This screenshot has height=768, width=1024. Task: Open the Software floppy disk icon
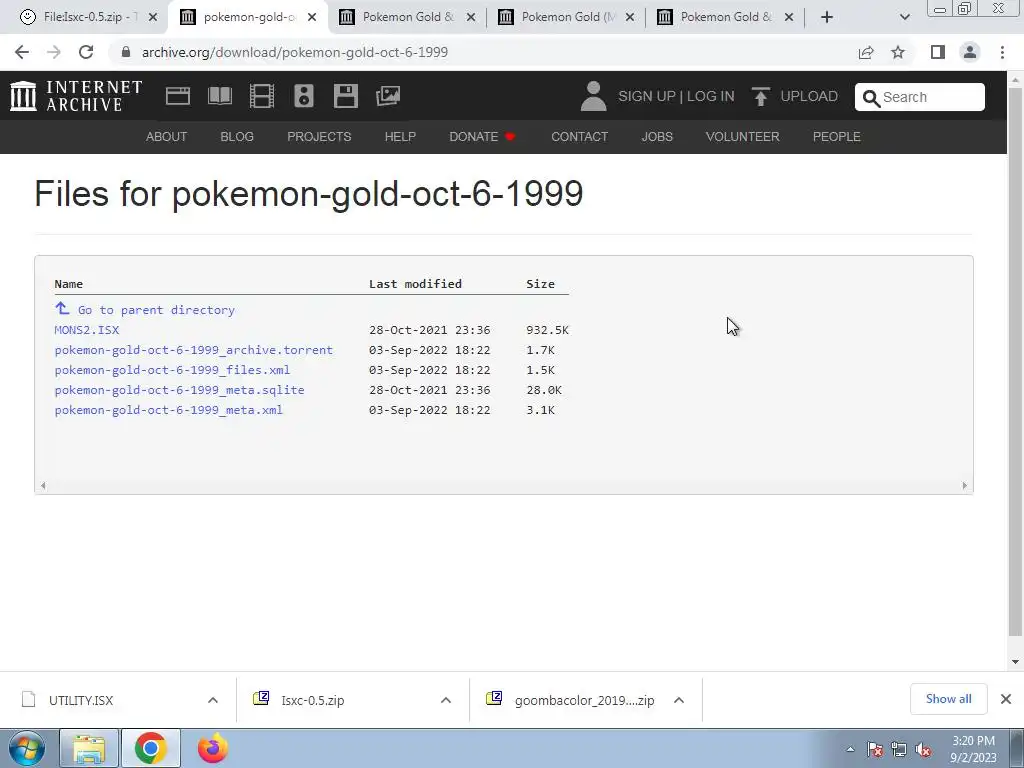click(345, 96)
